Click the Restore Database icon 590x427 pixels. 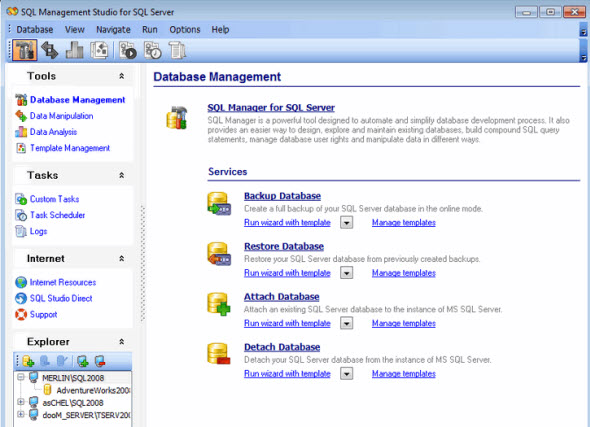[219, 254]
